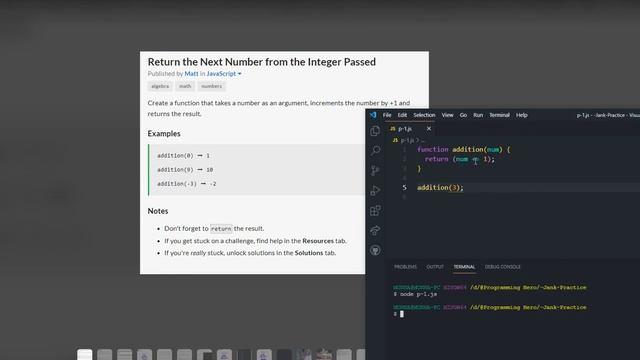Open the Go menu
This screenshot has width=640, height=360.
pos(463,115)
